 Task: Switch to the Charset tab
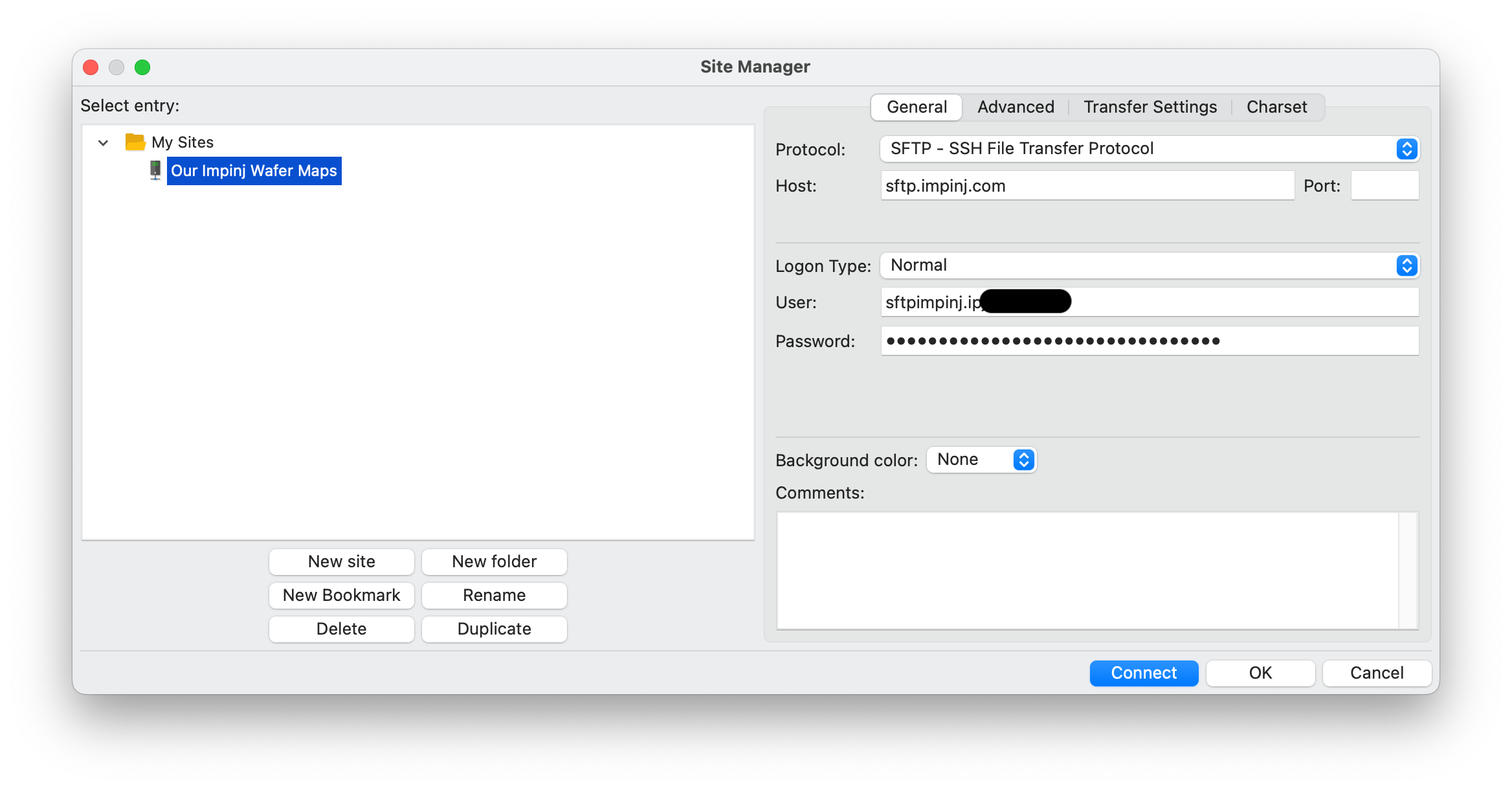(1276, 107)
